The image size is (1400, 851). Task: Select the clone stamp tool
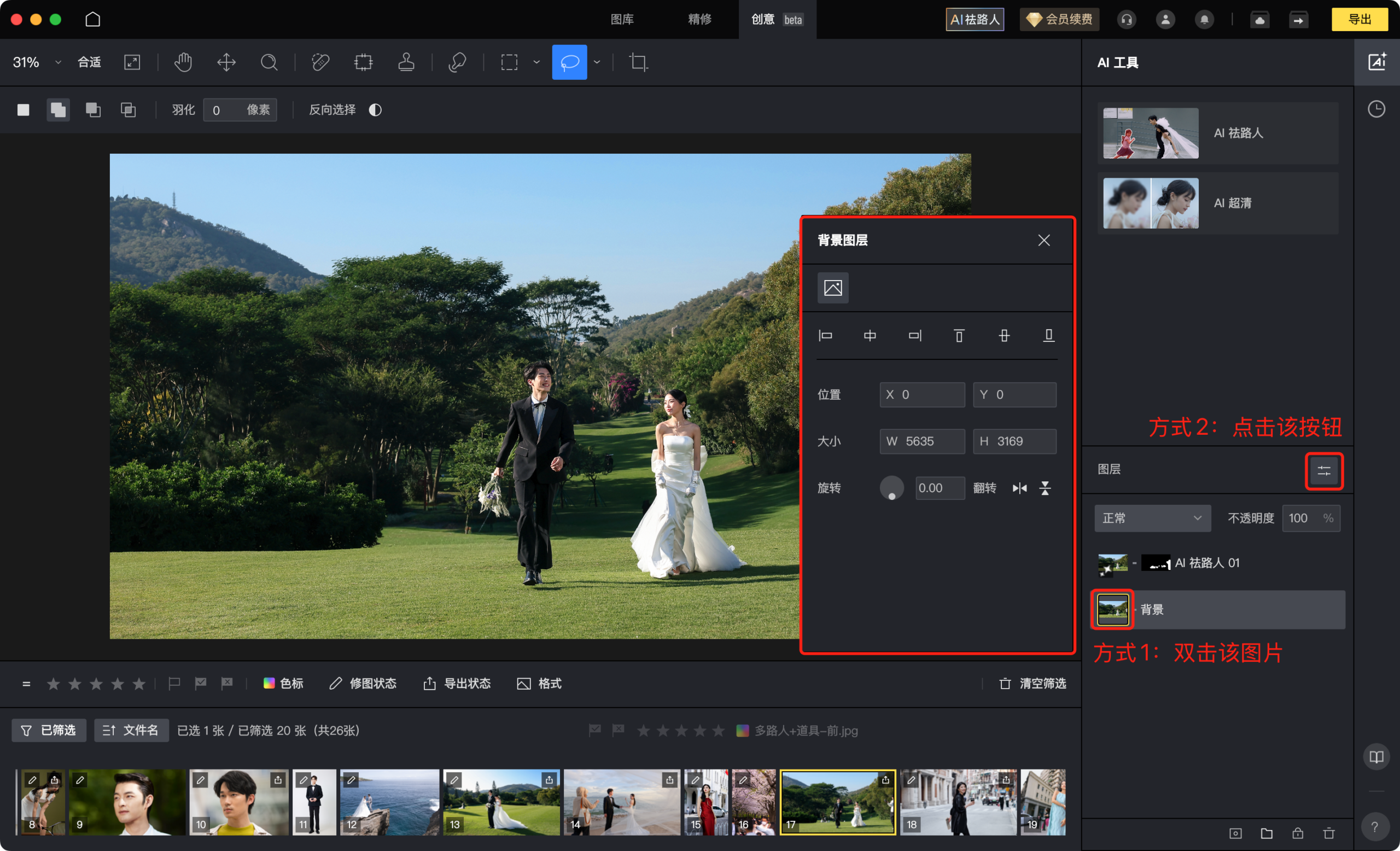(x=406, y=62)
